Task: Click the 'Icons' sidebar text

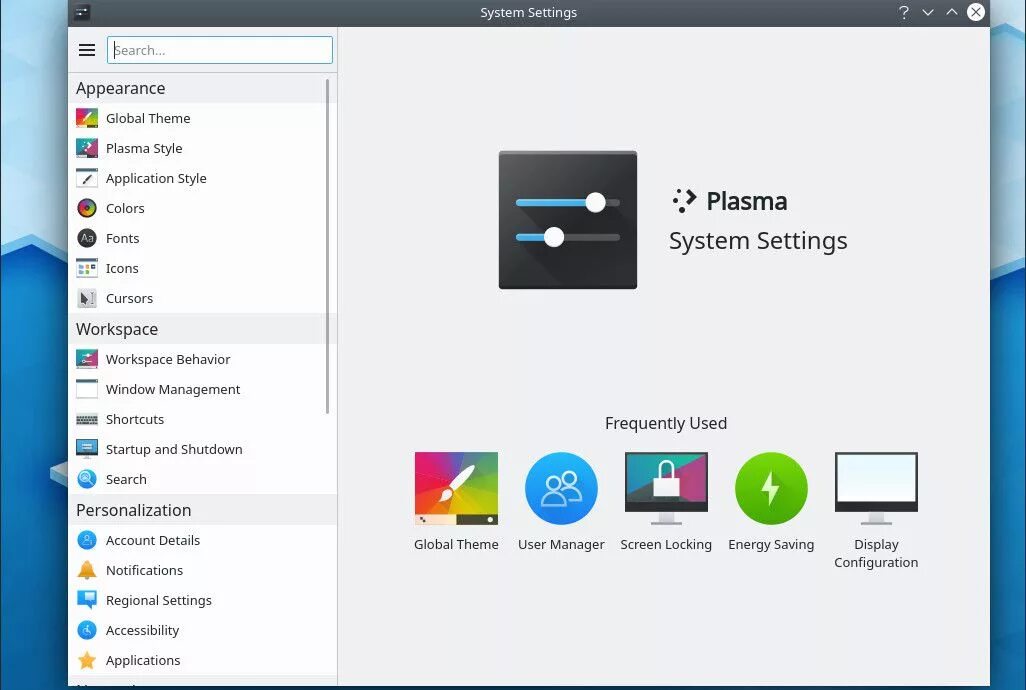Action: click(x=122, y=269)
